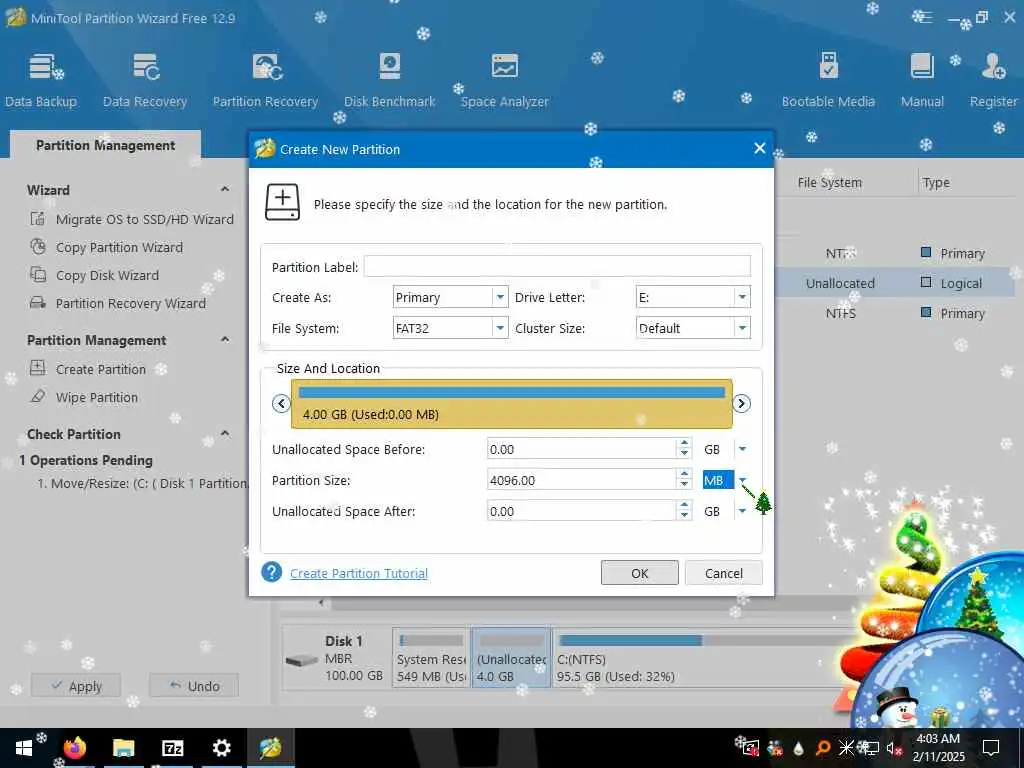Click the Undo button

coord(194,686)
